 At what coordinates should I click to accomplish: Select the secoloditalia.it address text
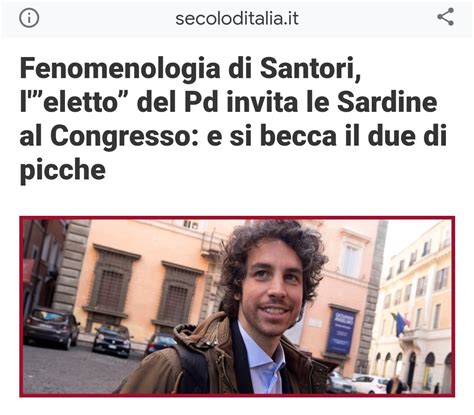(x=237, y=19)
